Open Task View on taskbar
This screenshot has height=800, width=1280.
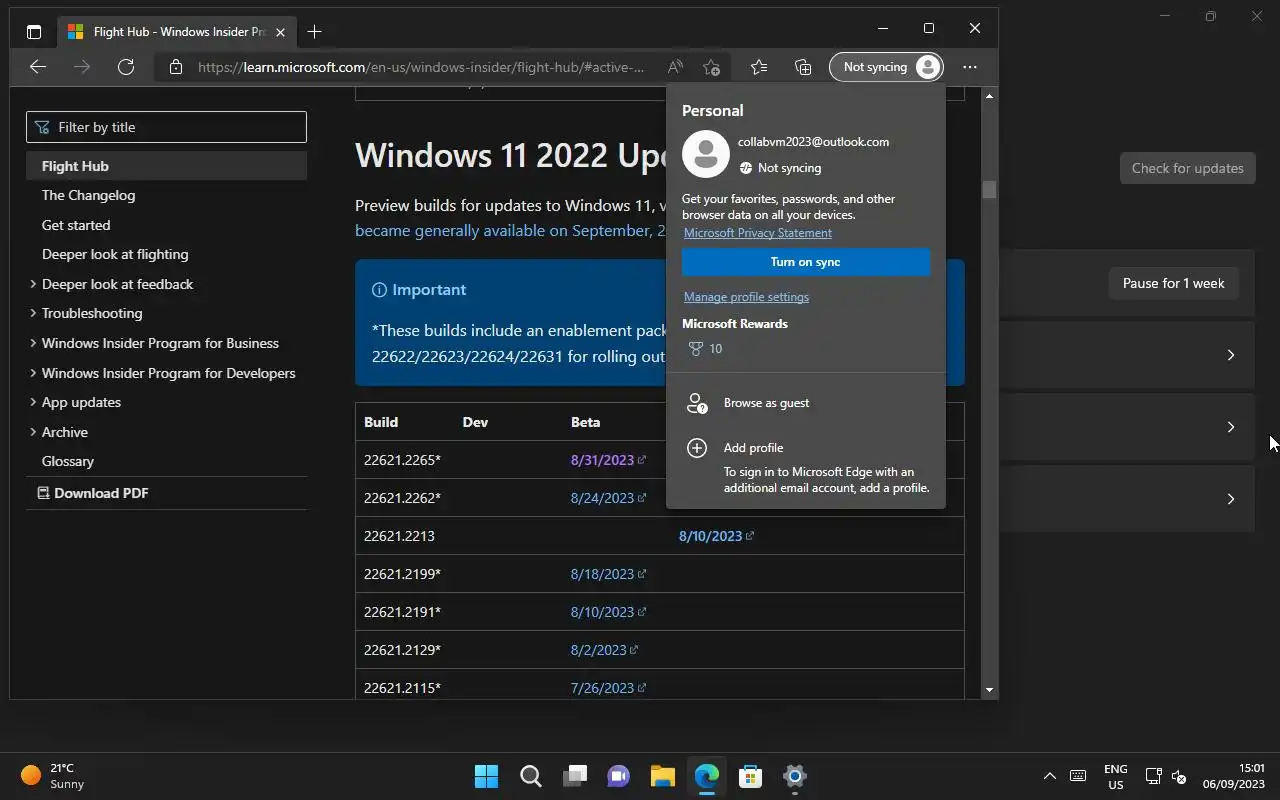(575, 776)
